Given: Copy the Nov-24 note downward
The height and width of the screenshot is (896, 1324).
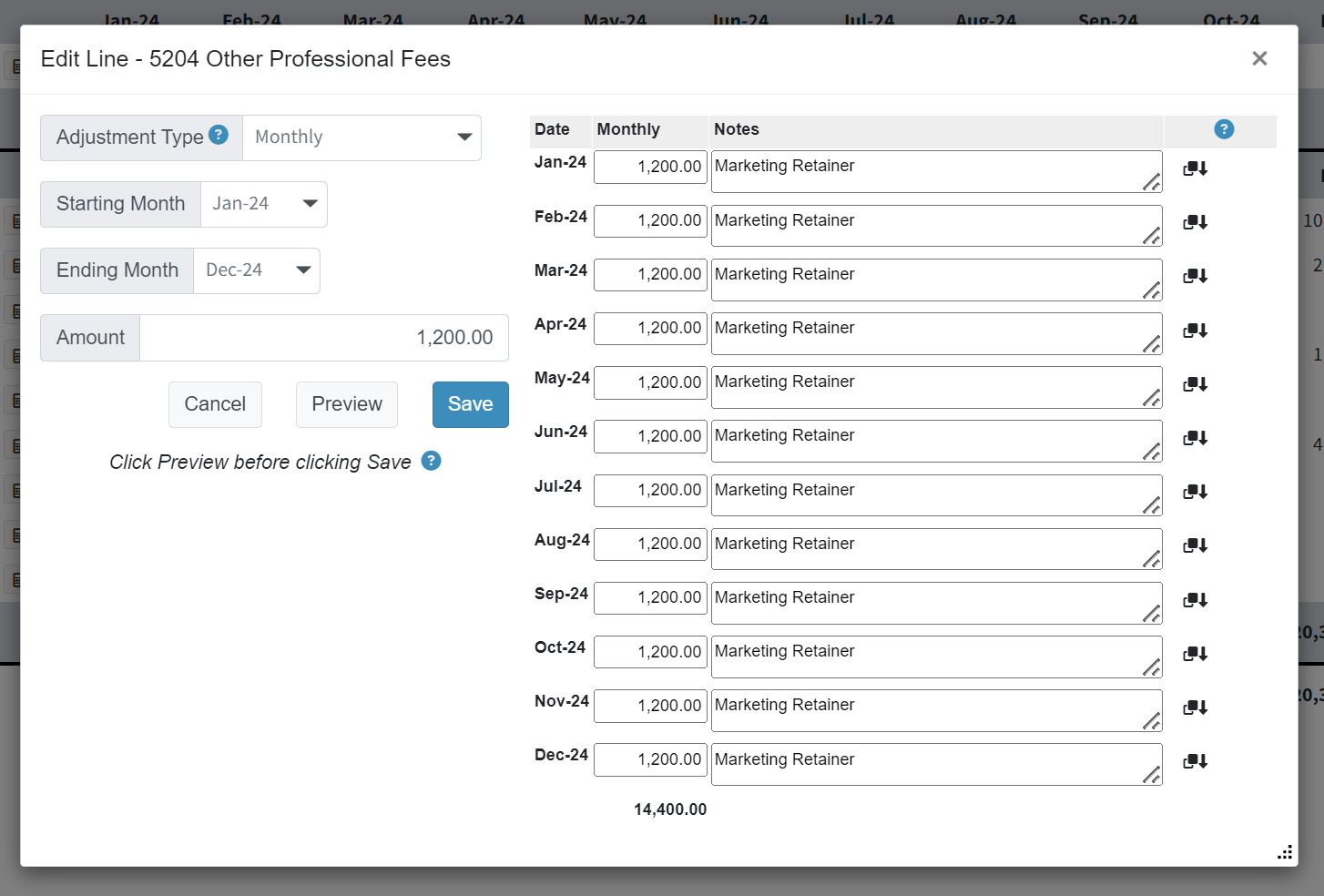Looking at the screenshot, I should (1195, 708).
